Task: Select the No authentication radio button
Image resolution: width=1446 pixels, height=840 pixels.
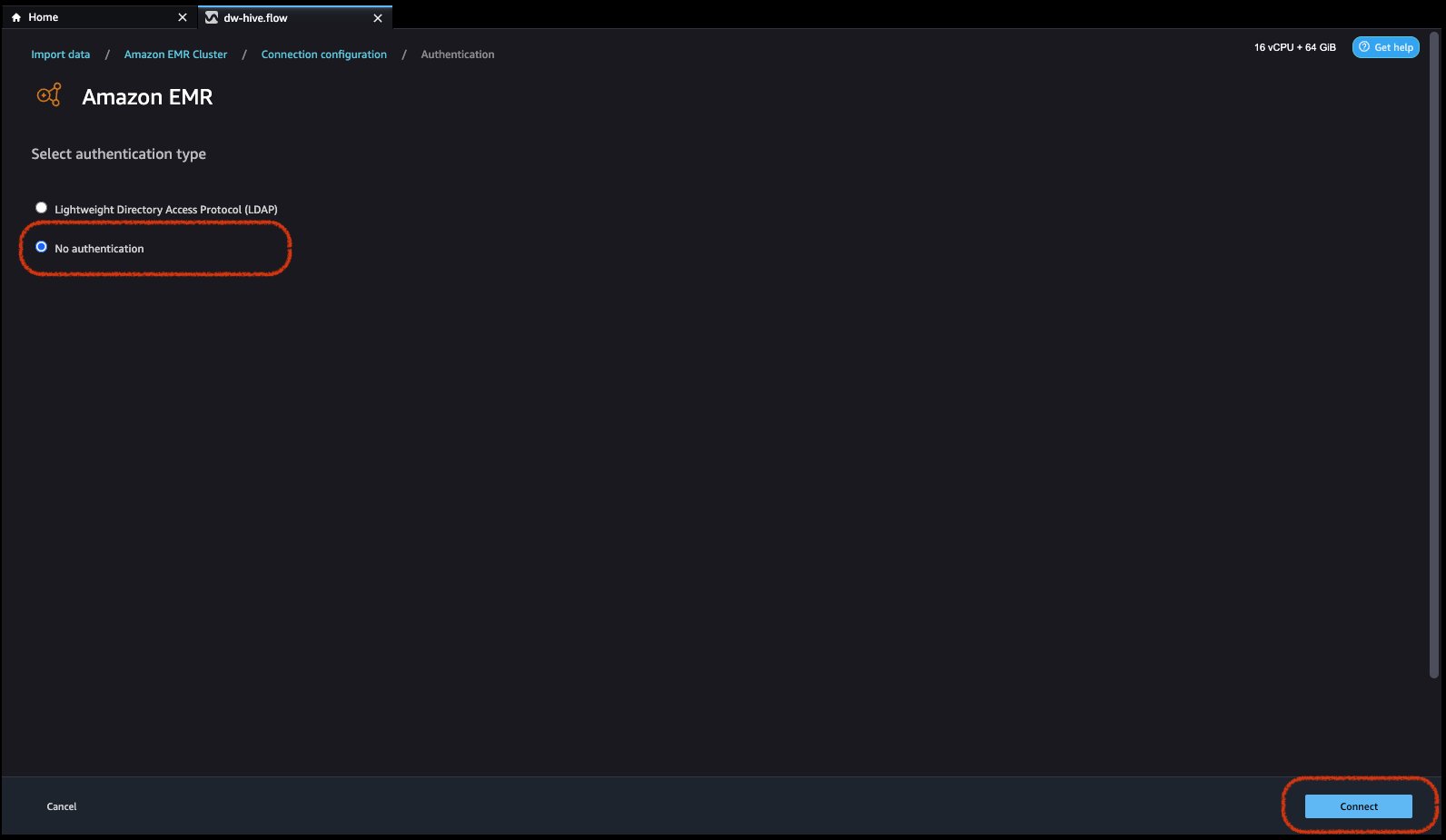Action: click(41, 247)
